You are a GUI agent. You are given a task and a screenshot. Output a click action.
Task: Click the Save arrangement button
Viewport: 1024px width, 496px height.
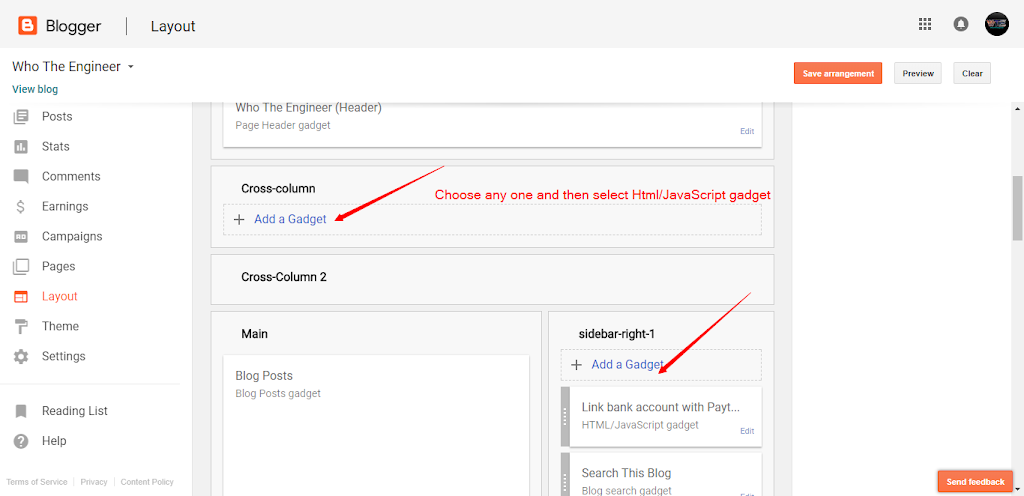click(838, 73)
